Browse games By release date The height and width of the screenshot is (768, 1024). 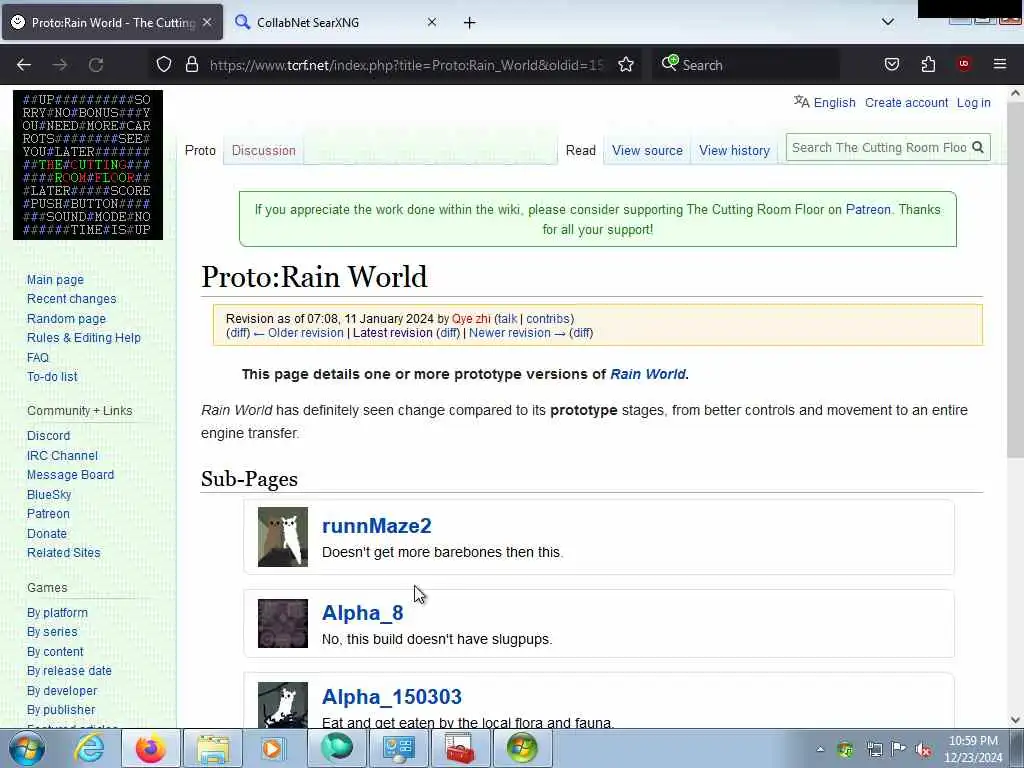pyautogui.click(x=69, y=671)
